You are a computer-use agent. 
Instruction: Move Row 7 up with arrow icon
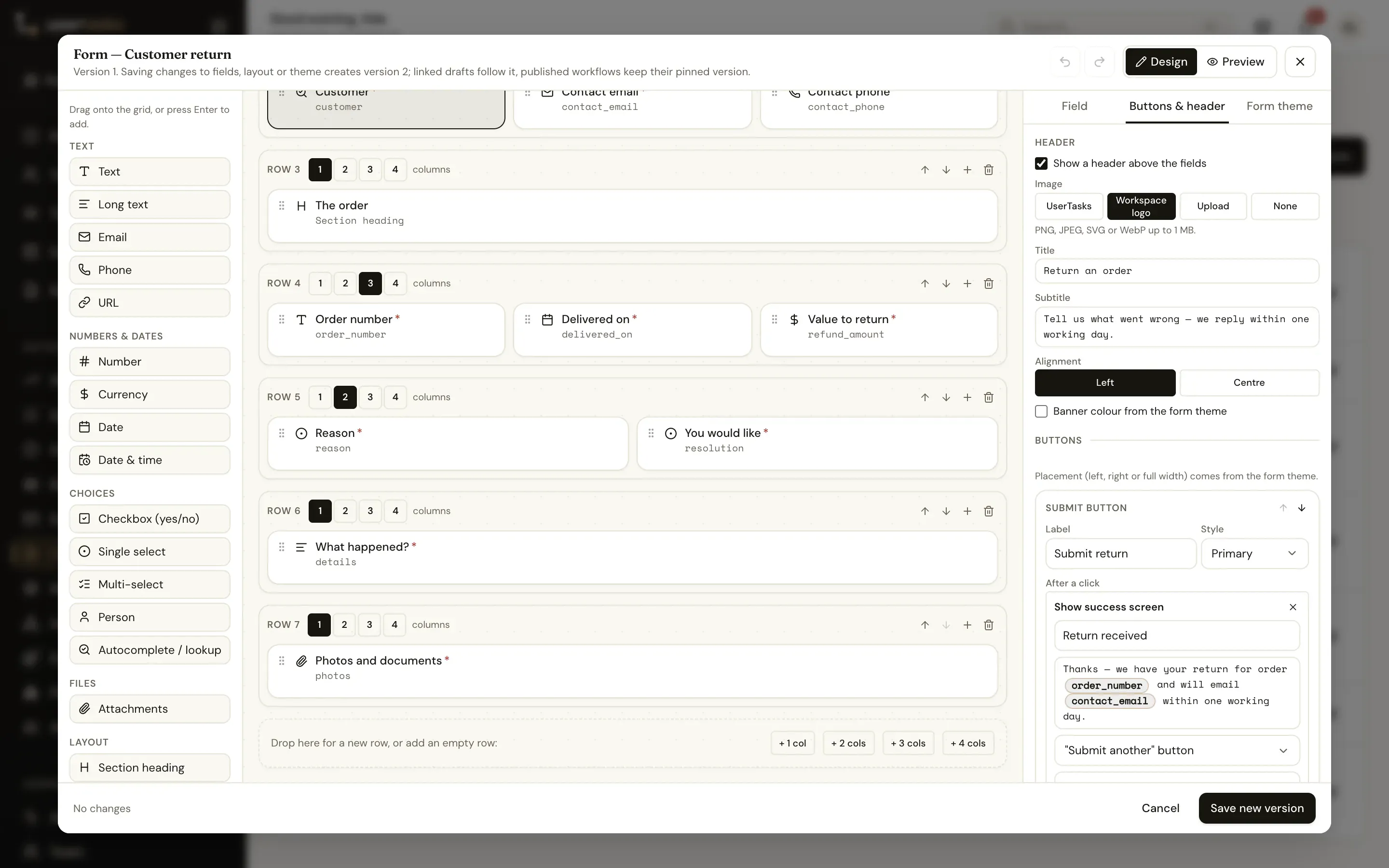[x=925, y=624]
